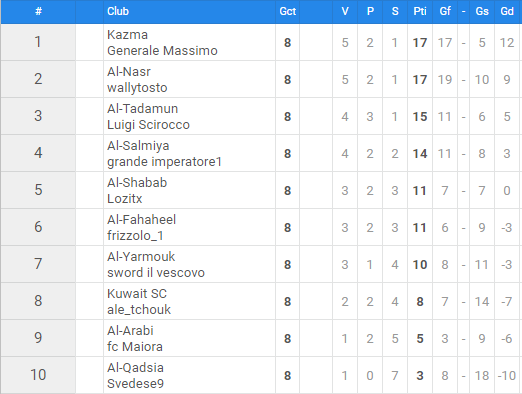
Task: Click the Gct column header
Action: tap(288, 11)
